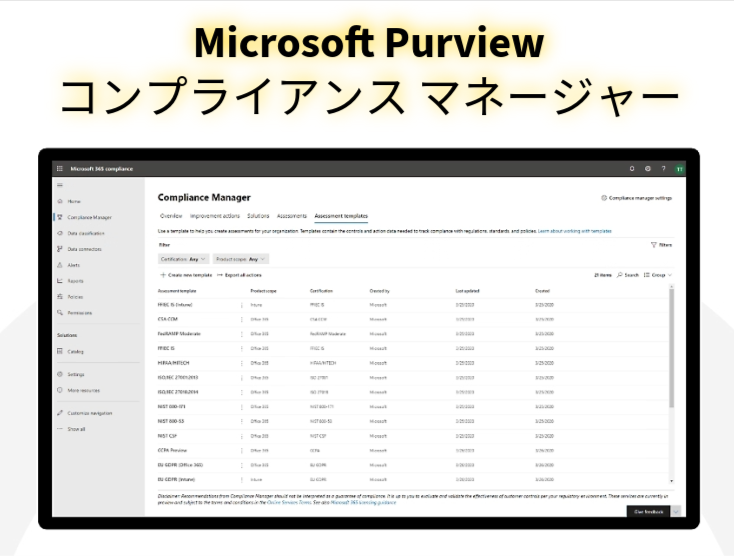Expand the chevron beside Give feedback

[x=676, y=512]
